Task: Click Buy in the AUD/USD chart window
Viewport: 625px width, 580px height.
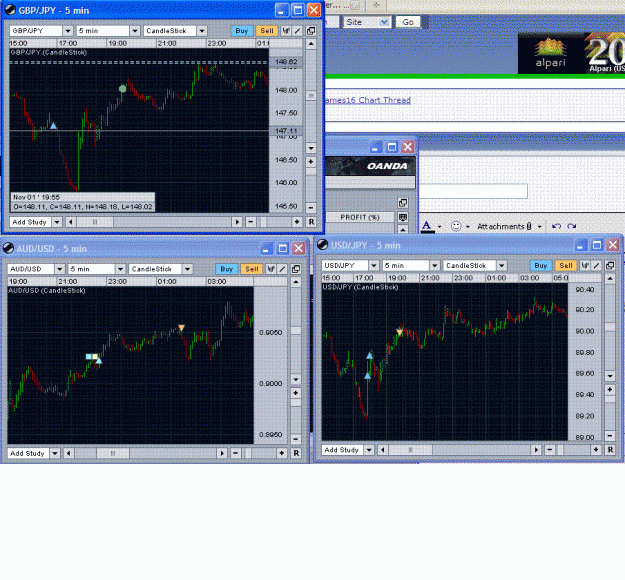Action: [226, 269]
